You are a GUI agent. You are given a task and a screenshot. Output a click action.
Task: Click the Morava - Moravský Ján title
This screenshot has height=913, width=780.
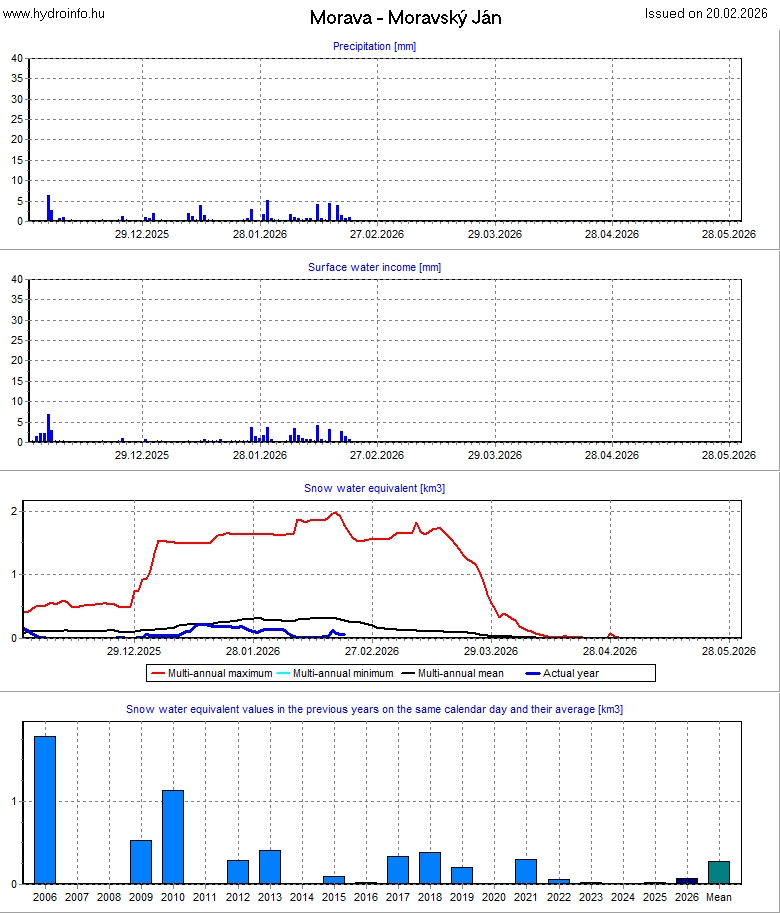pyautogui.click(x=405, y=18)
